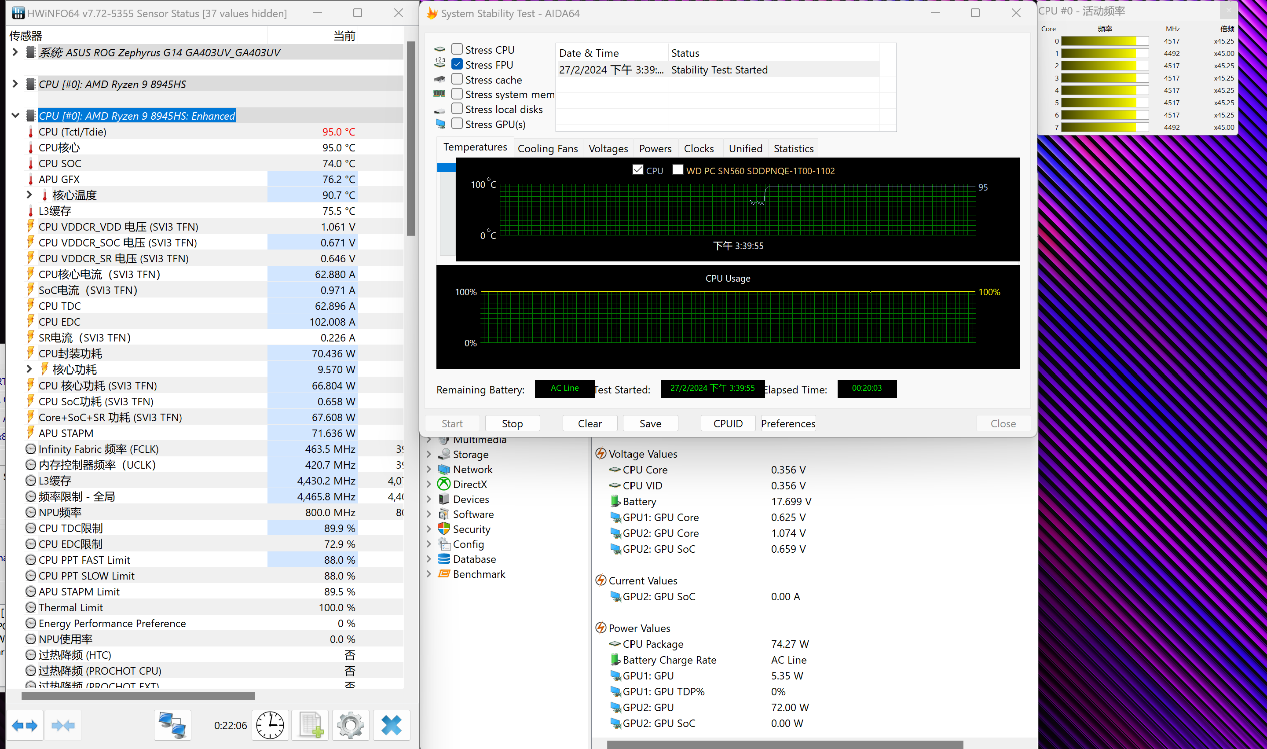Switch to Voltages tab
This screenshot has height=749, width=1267.
(x=608, y=148)
